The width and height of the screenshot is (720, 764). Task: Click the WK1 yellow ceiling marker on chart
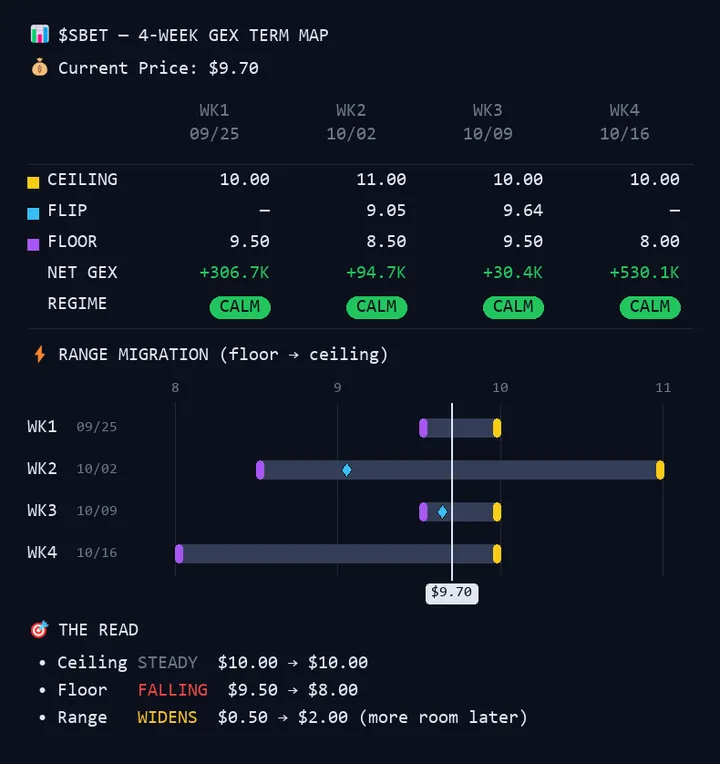click(x=497, y=428)
